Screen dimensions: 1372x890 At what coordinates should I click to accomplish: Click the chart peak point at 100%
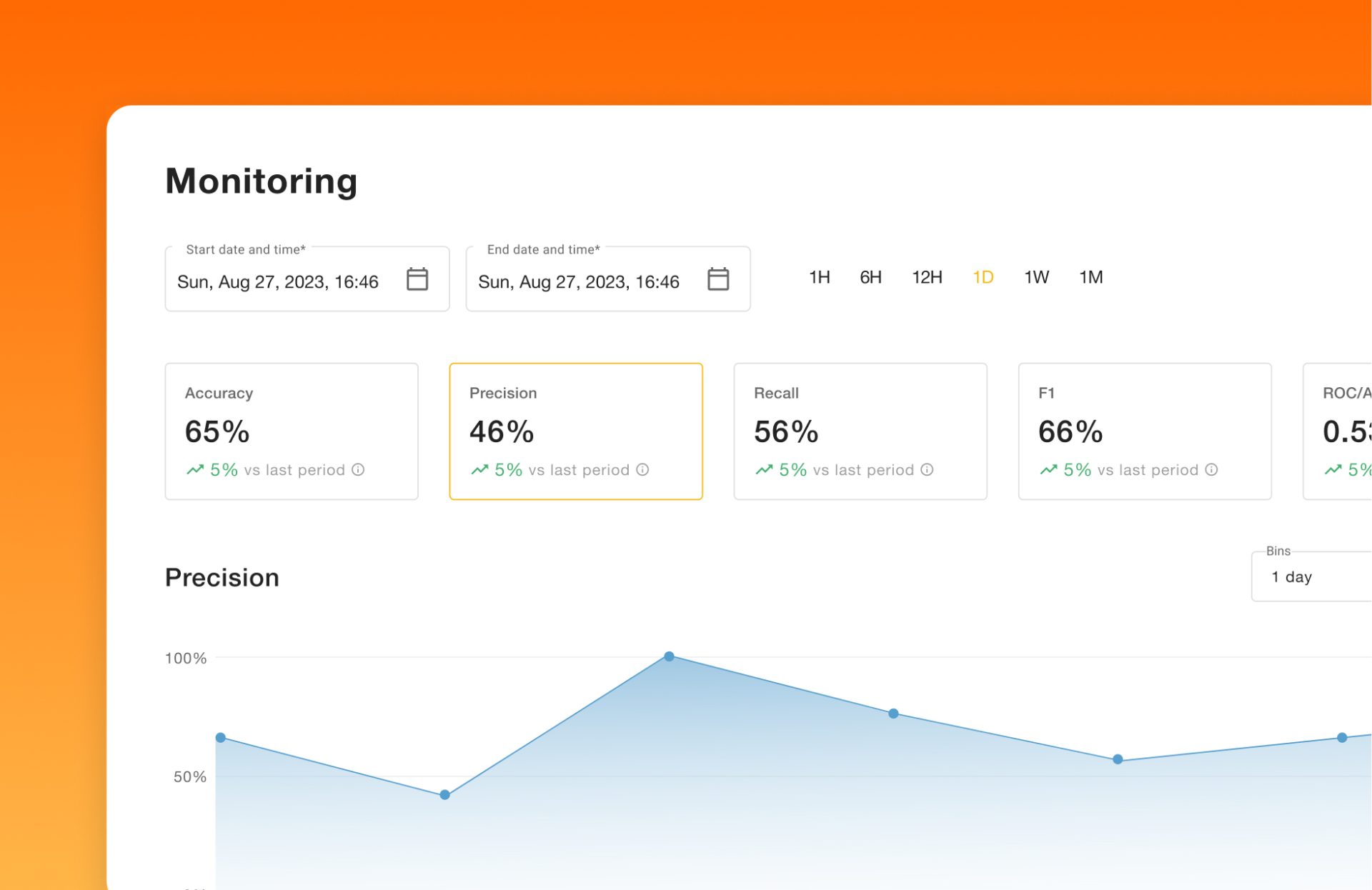(x=669, y=656)
